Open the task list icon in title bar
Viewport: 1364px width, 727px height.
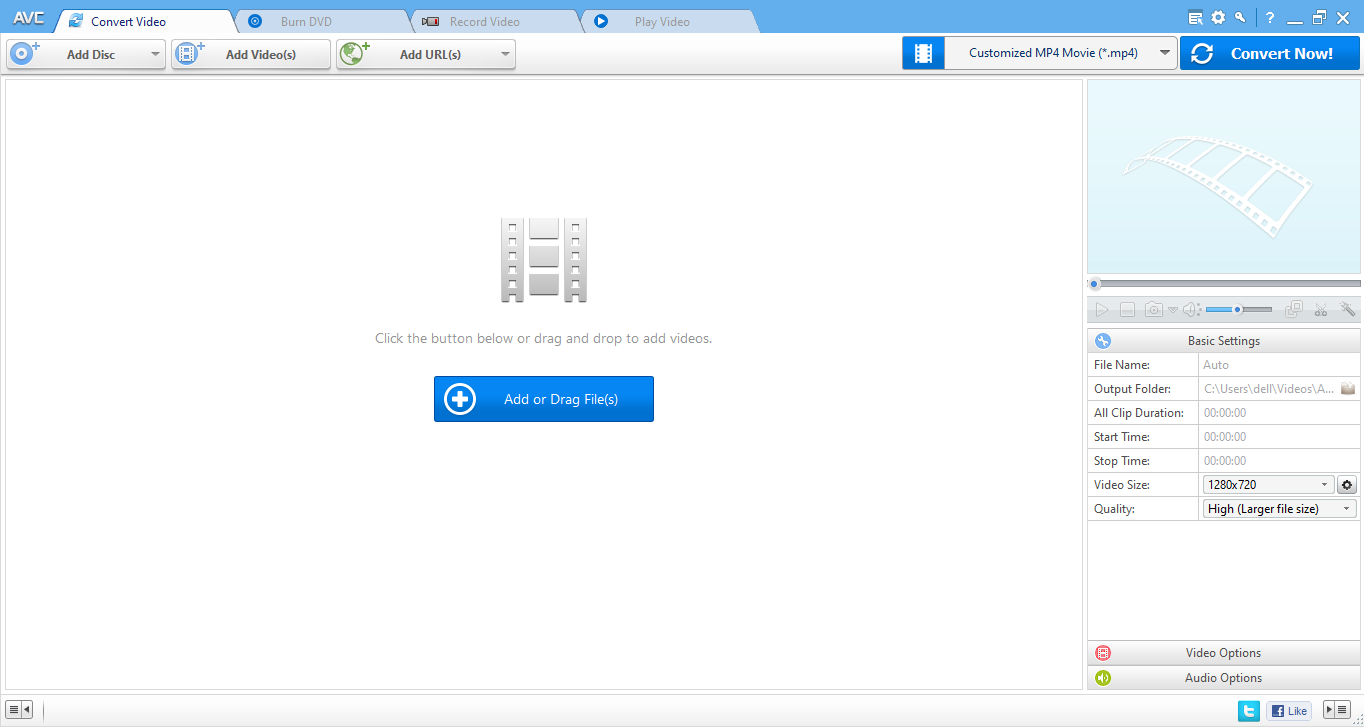pos(1196,17)
